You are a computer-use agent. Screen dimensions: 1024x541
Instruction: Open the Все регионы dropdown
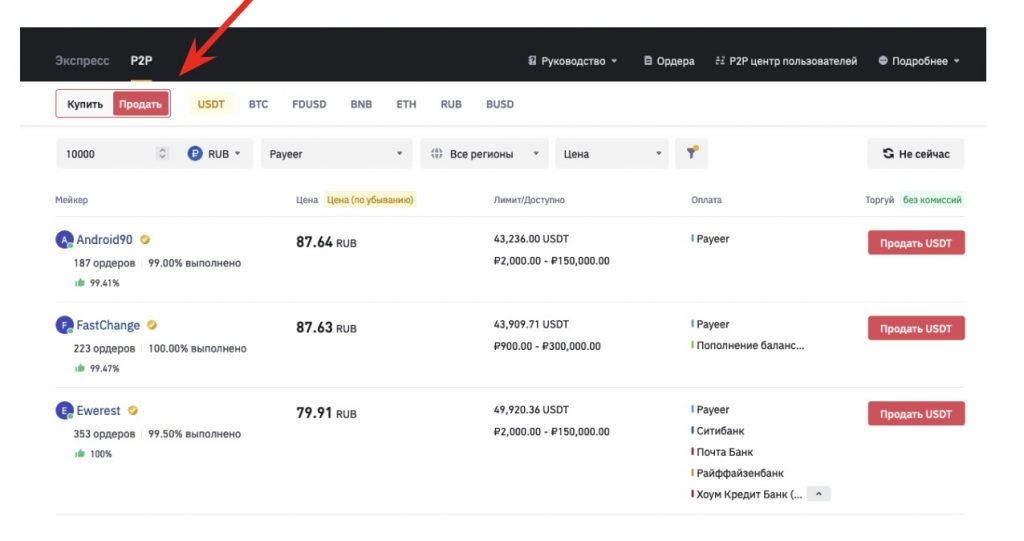485,154
